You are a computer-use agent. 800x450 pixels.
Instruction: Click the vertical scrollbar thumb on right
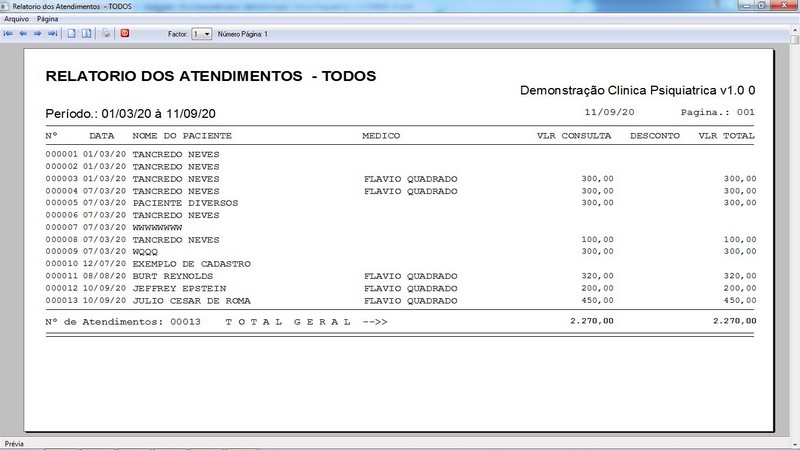tap(795, 39)
